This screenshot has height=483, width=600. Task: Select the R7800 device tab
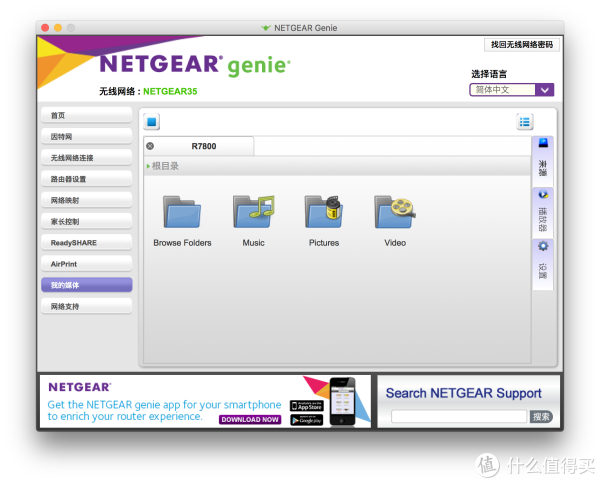coord(199,146)
